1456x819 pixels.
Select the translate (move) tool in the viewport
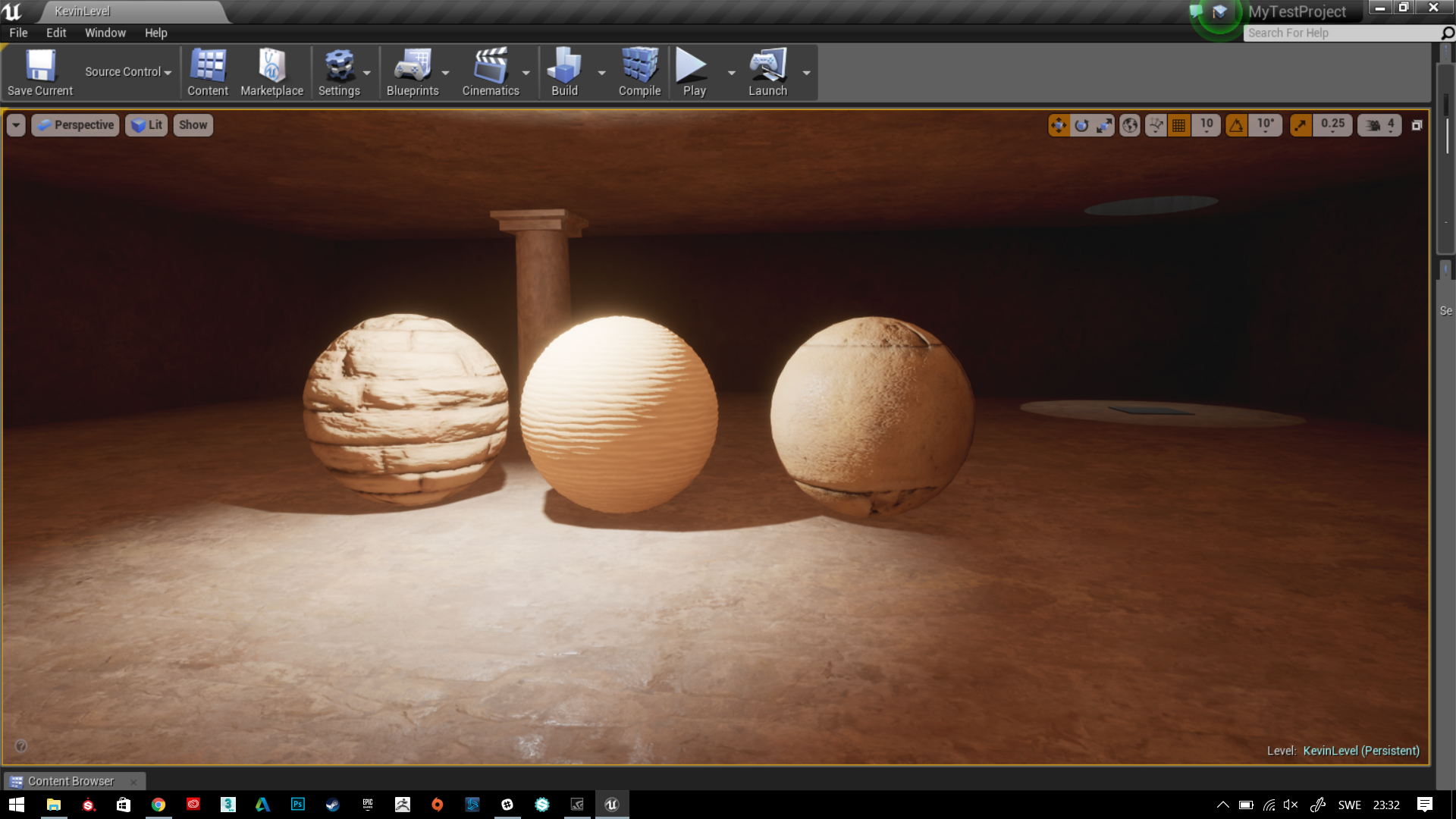click(x=1060, y=126)
